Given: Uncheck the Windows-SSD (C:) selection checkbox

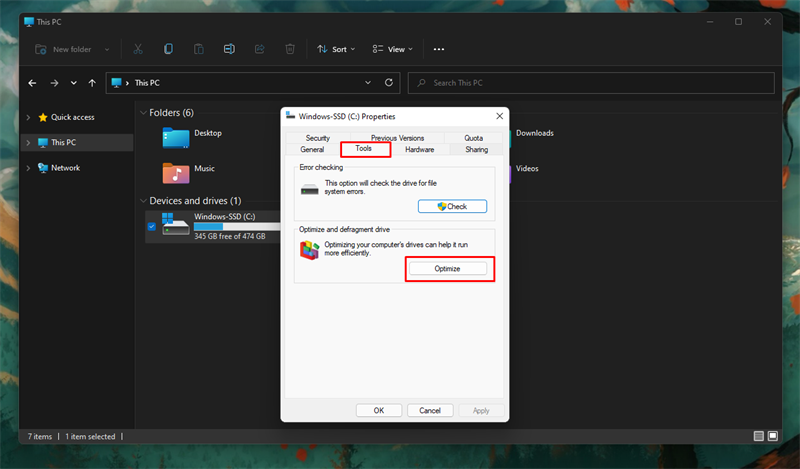Looking at the screenshot, I should click(152, 227).
